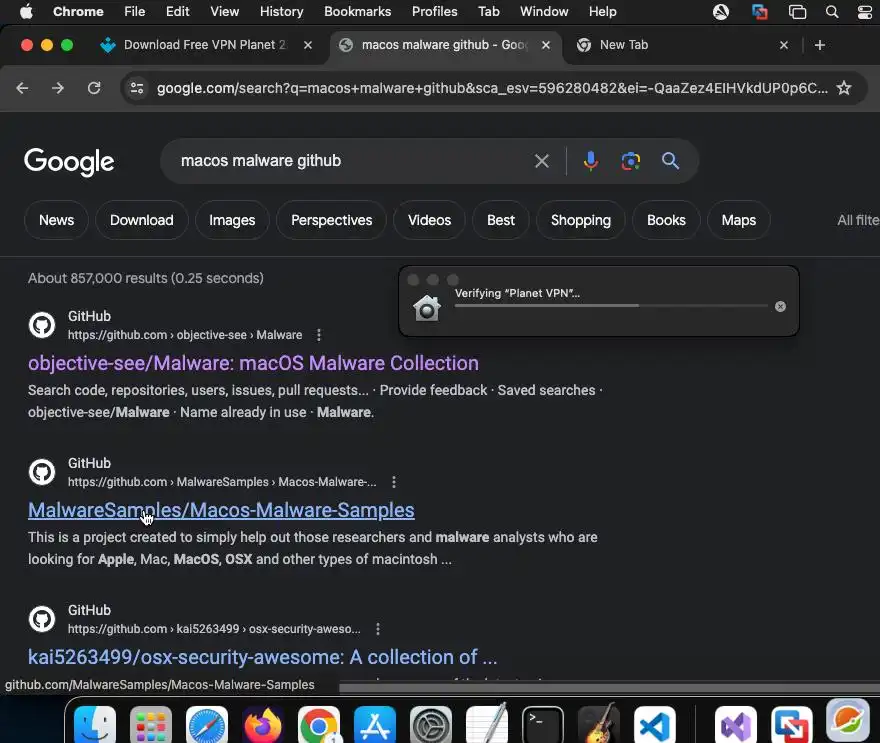Viewport: 880px width, 743px height.
Task: Open System Settings from the Dock
Action: 430,724
